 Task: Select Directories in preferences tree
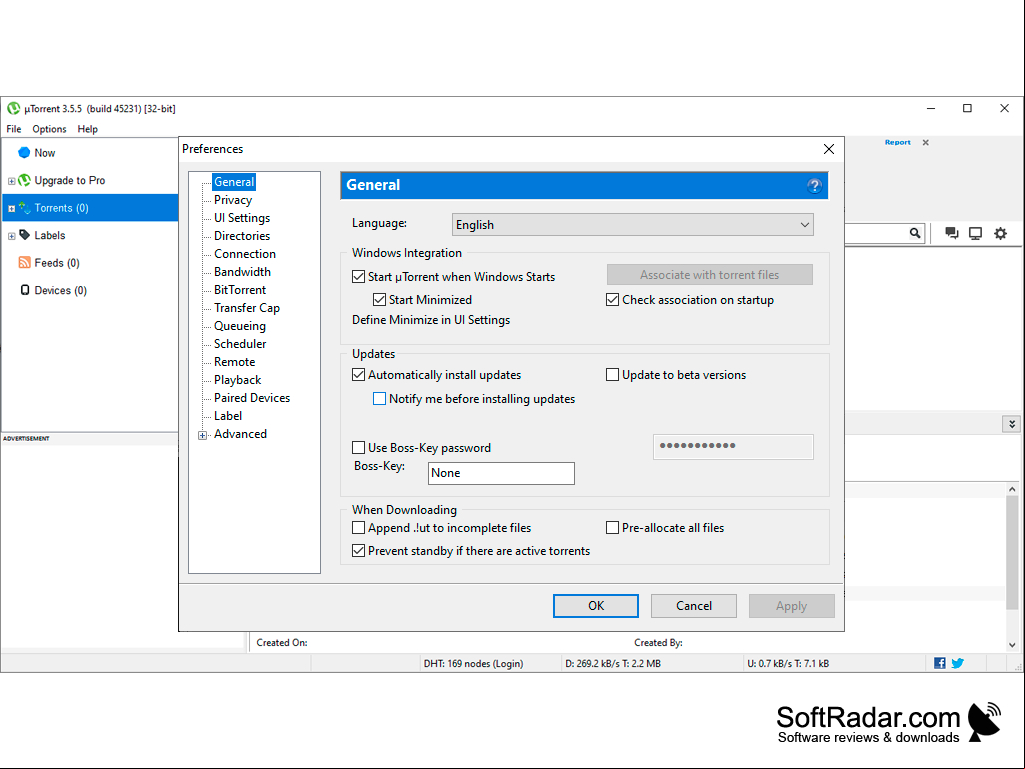[x=242, y=236]
